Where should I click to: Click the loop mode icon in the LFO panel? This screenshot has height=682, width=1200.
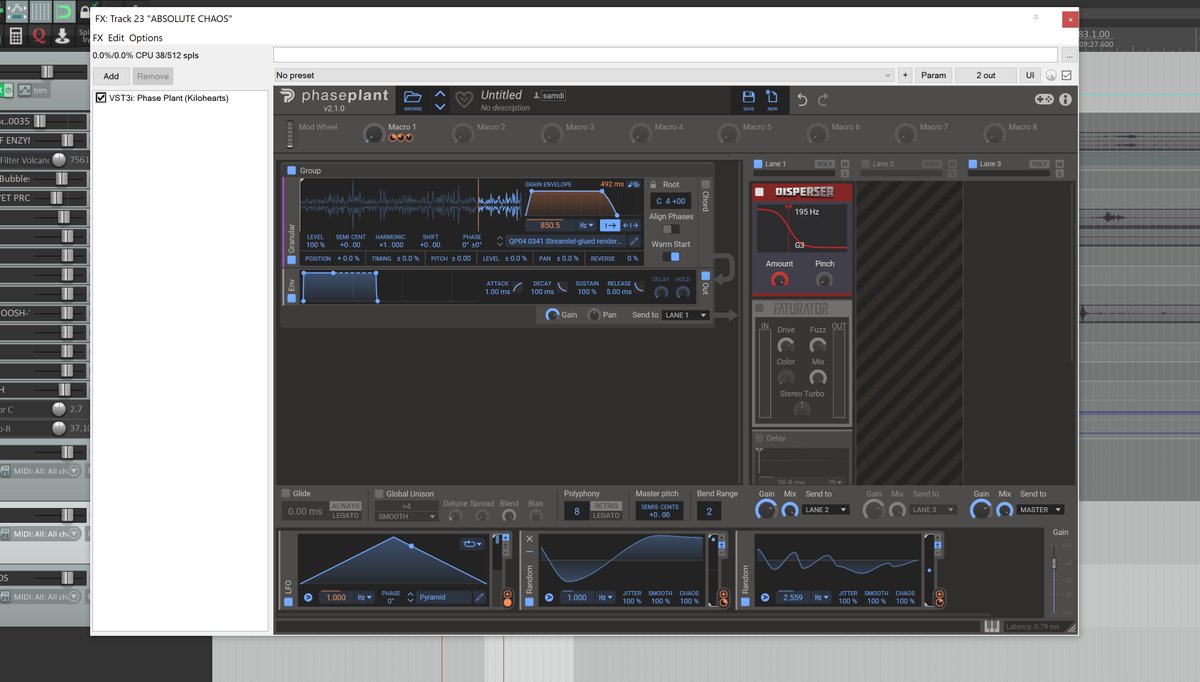pyautogui.click(x=469, y=543)
